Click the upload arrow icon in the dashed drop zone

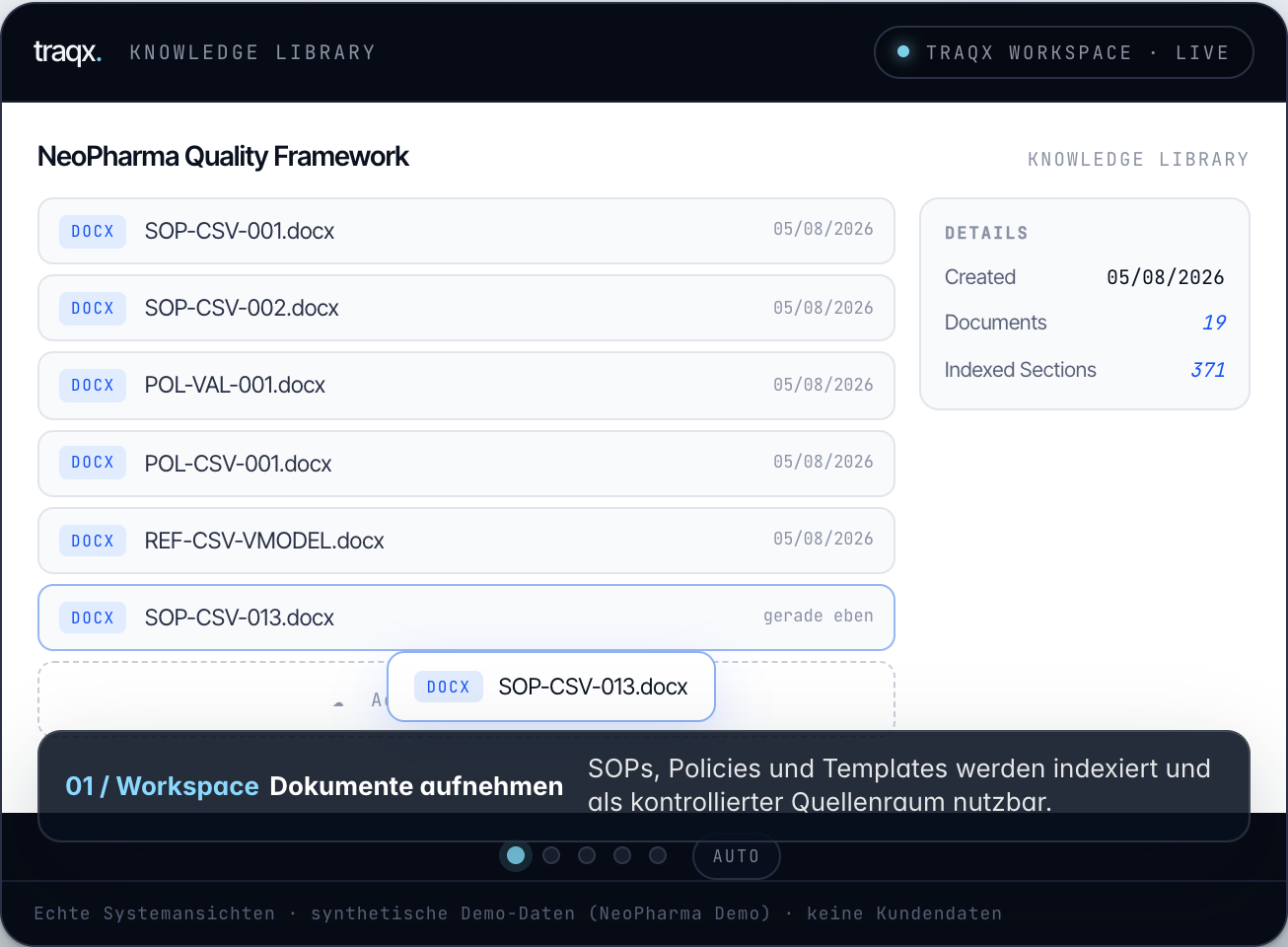(339, 702)
